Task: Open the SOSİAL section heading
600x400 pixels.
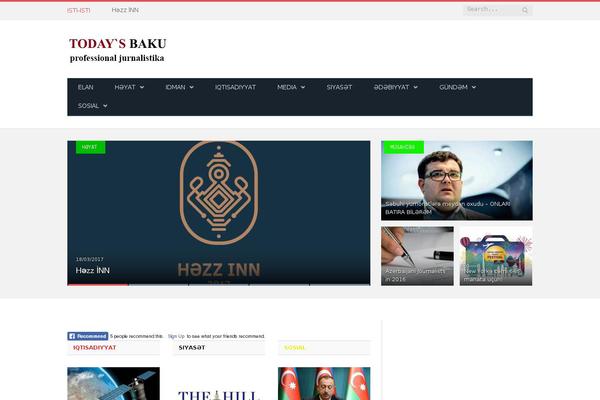Action: point(294,348)
